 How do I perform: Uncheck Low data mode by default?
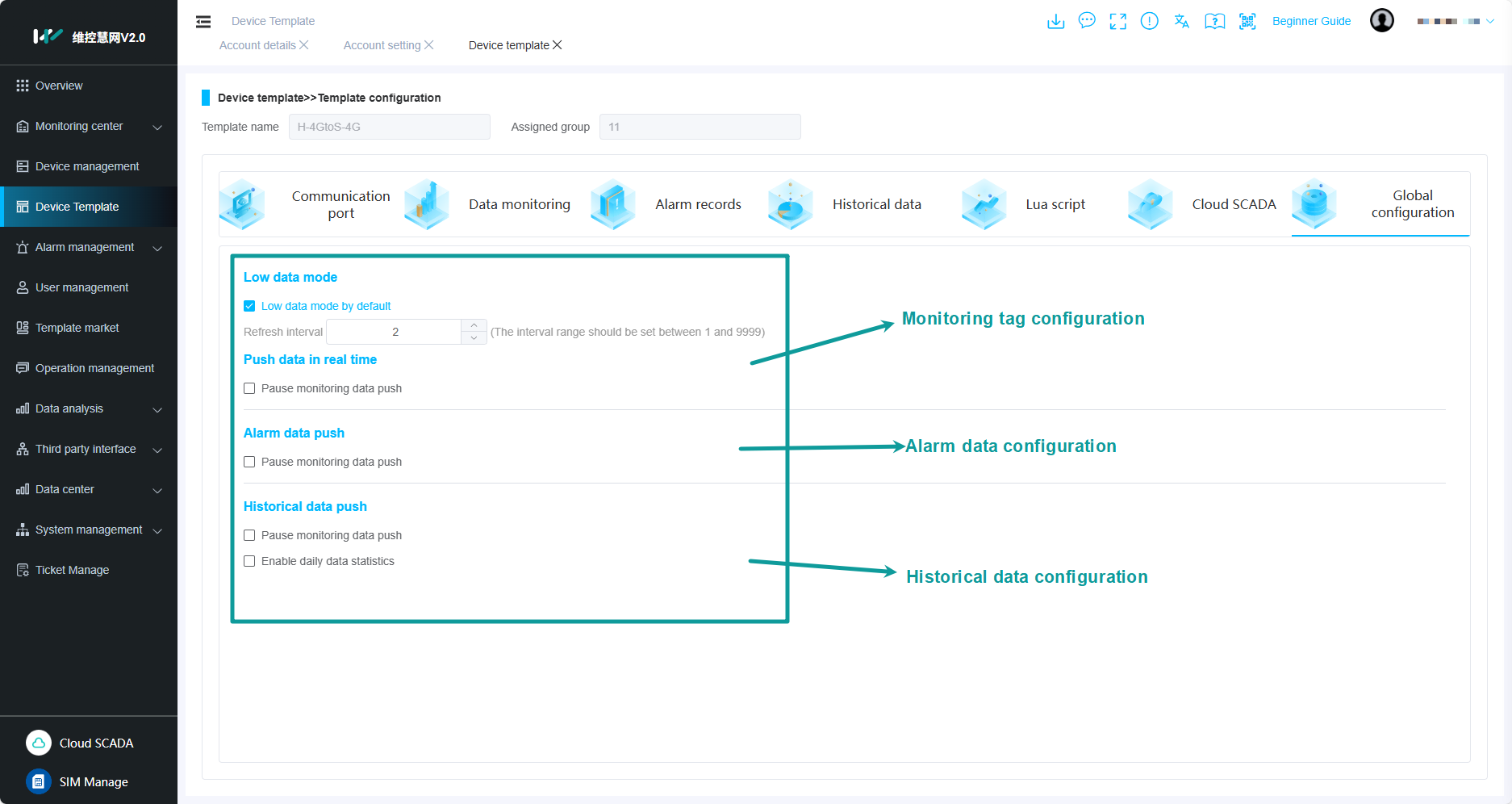(x=249, y=306)
